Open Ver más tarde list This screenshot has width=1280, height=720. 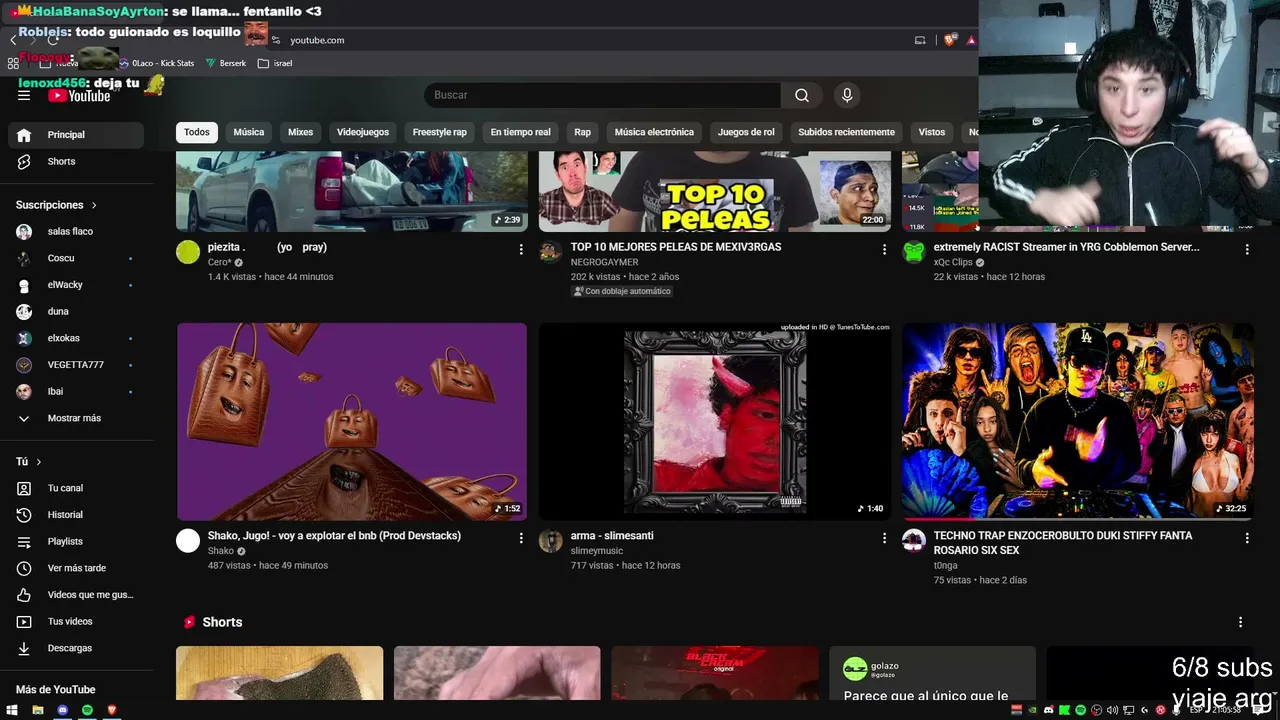pos(76,568)
